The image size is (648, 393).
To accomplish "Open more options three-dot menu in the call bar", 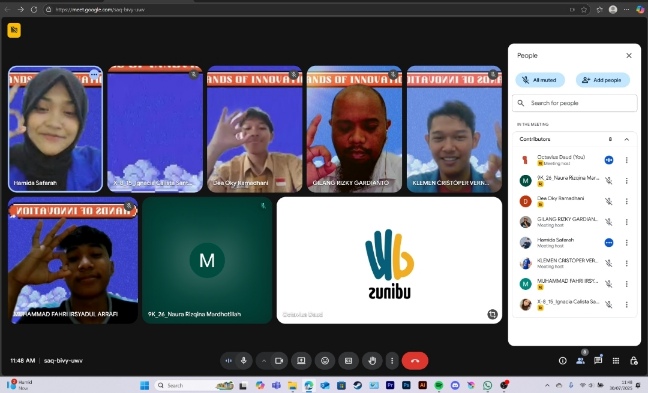I will 392,361.
